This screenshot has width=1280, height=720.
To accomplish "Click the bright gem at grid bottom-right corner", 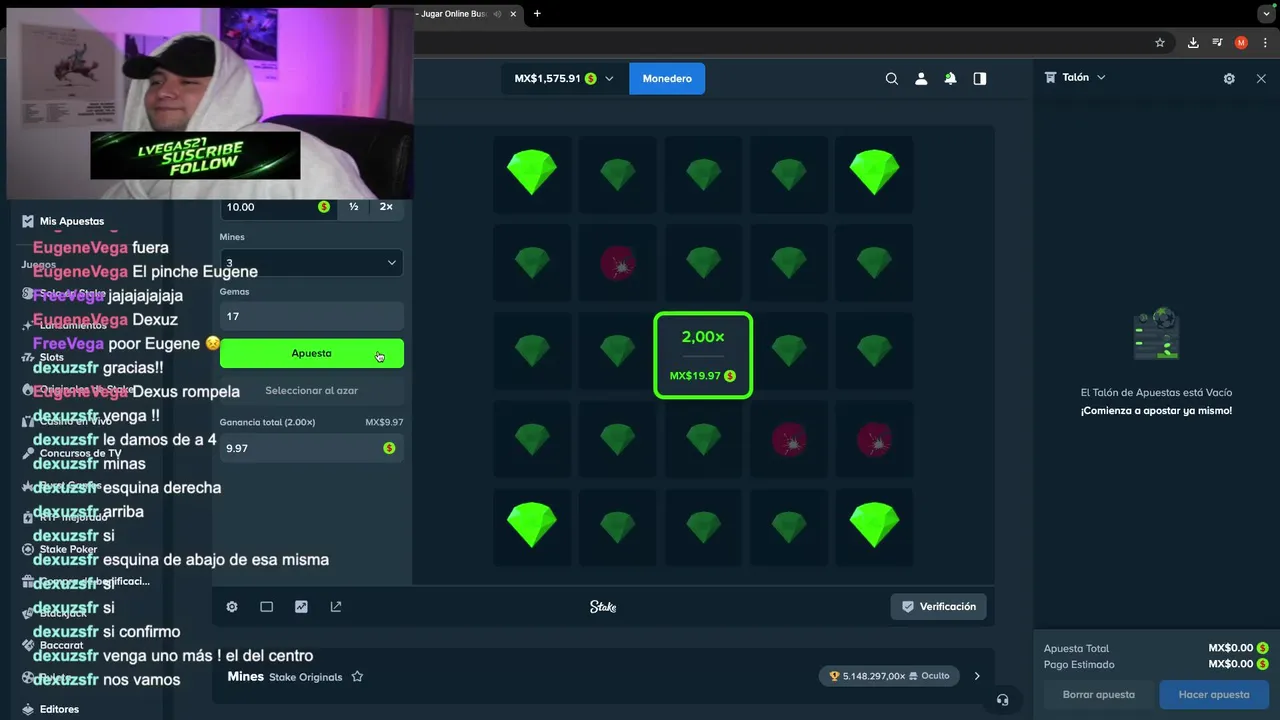I will tap(874, 525).
